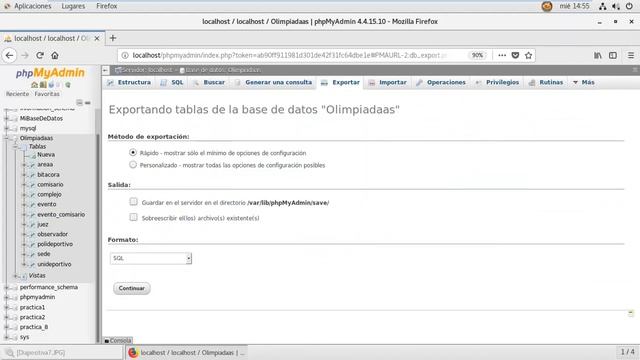Open the polideportivo table

(55, 244)
